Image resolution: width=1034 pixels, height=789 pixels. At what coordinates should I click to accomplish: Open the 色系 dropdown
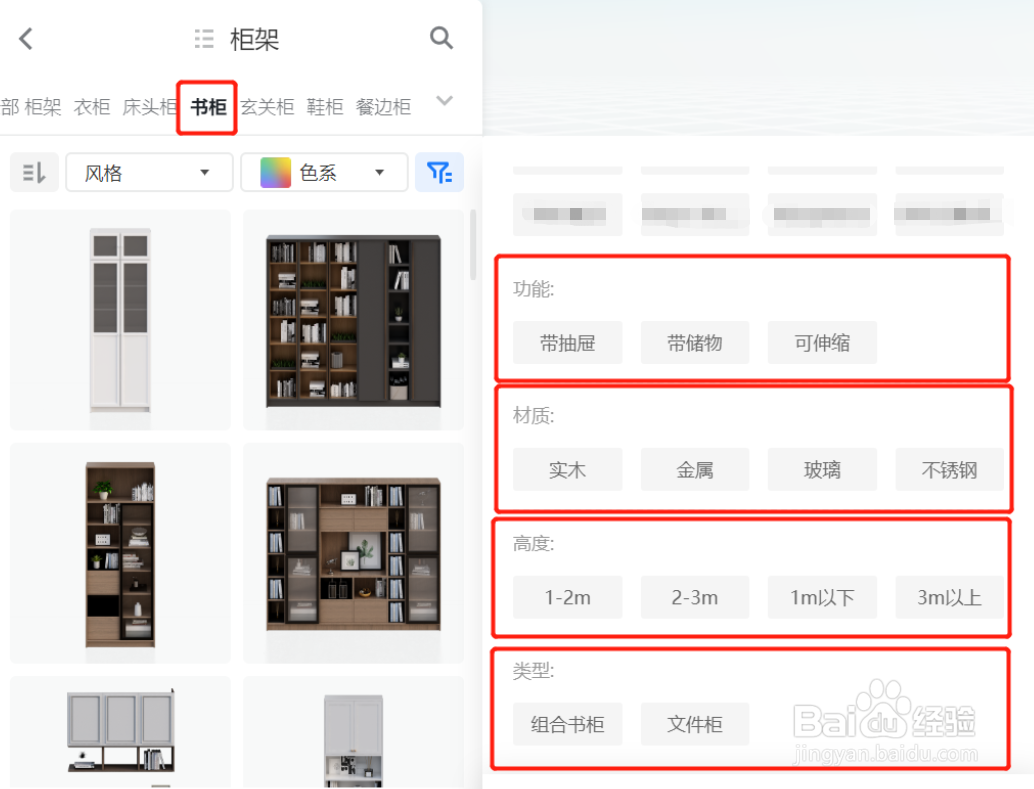point(324,171)
